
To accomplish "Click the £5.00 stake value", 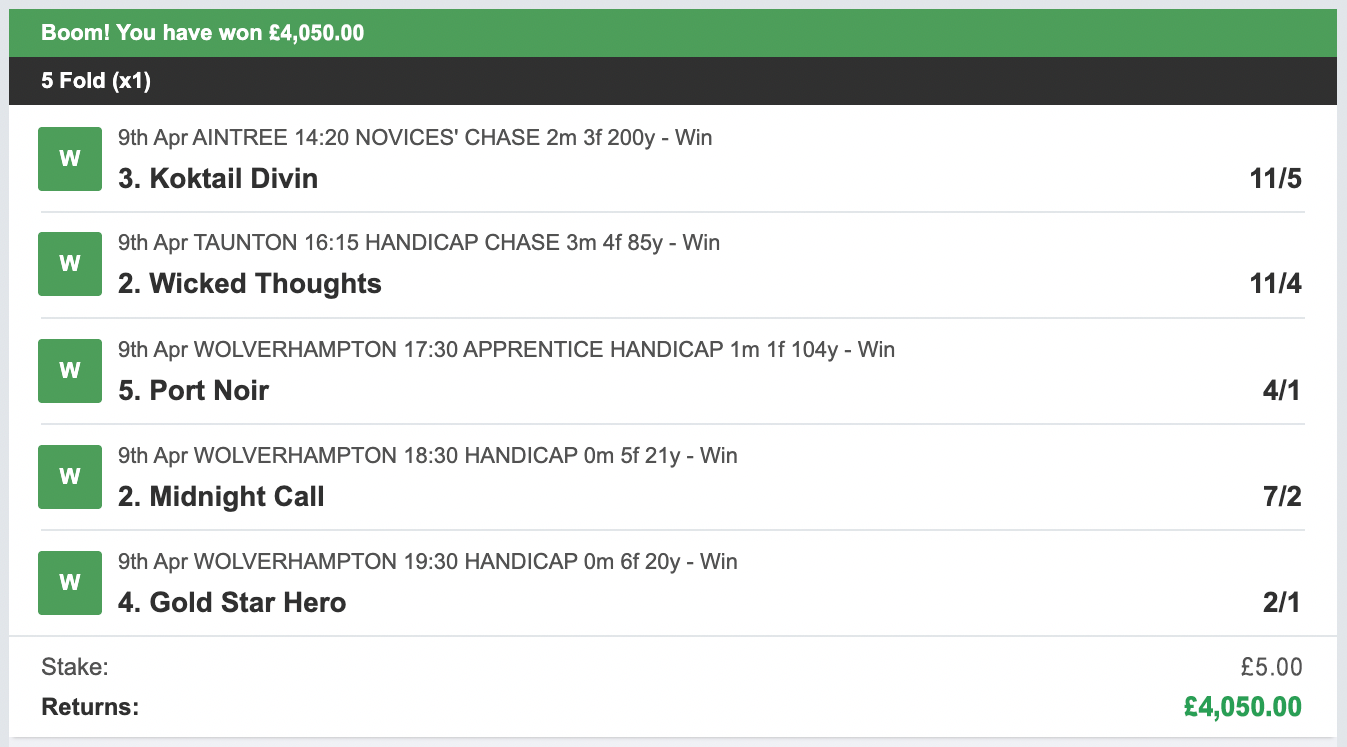I will (1272, 667).
